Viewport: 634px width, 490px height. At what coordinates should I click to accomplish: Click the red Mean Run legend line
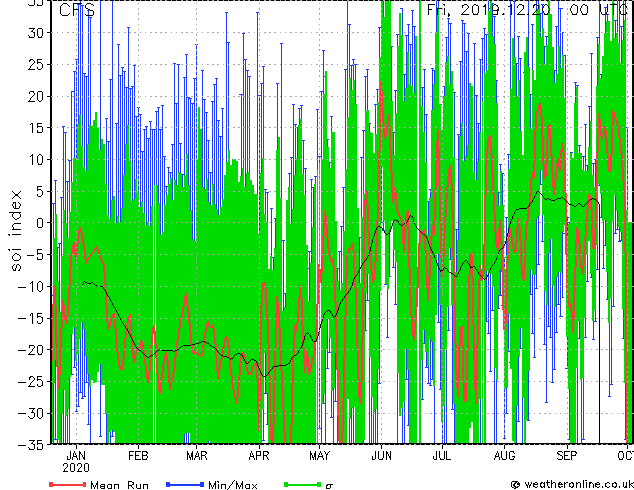click(x=68, y=484)
